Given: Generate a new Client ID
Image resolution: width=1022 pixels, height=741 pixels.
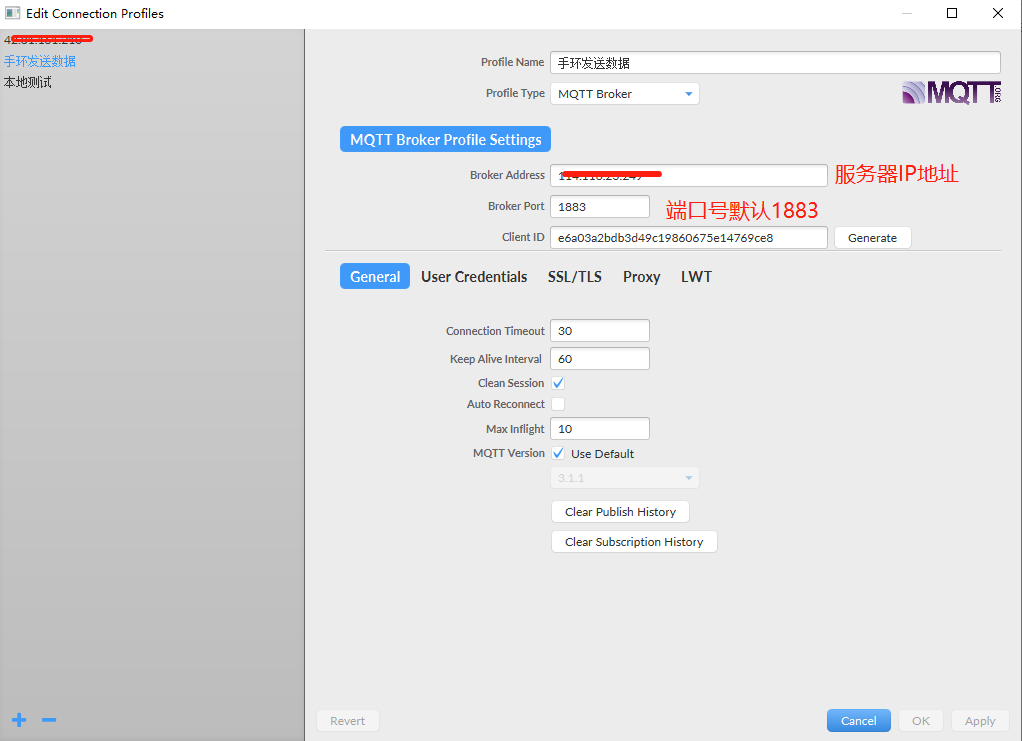Looking at the screenshot, I should point(872,237).
